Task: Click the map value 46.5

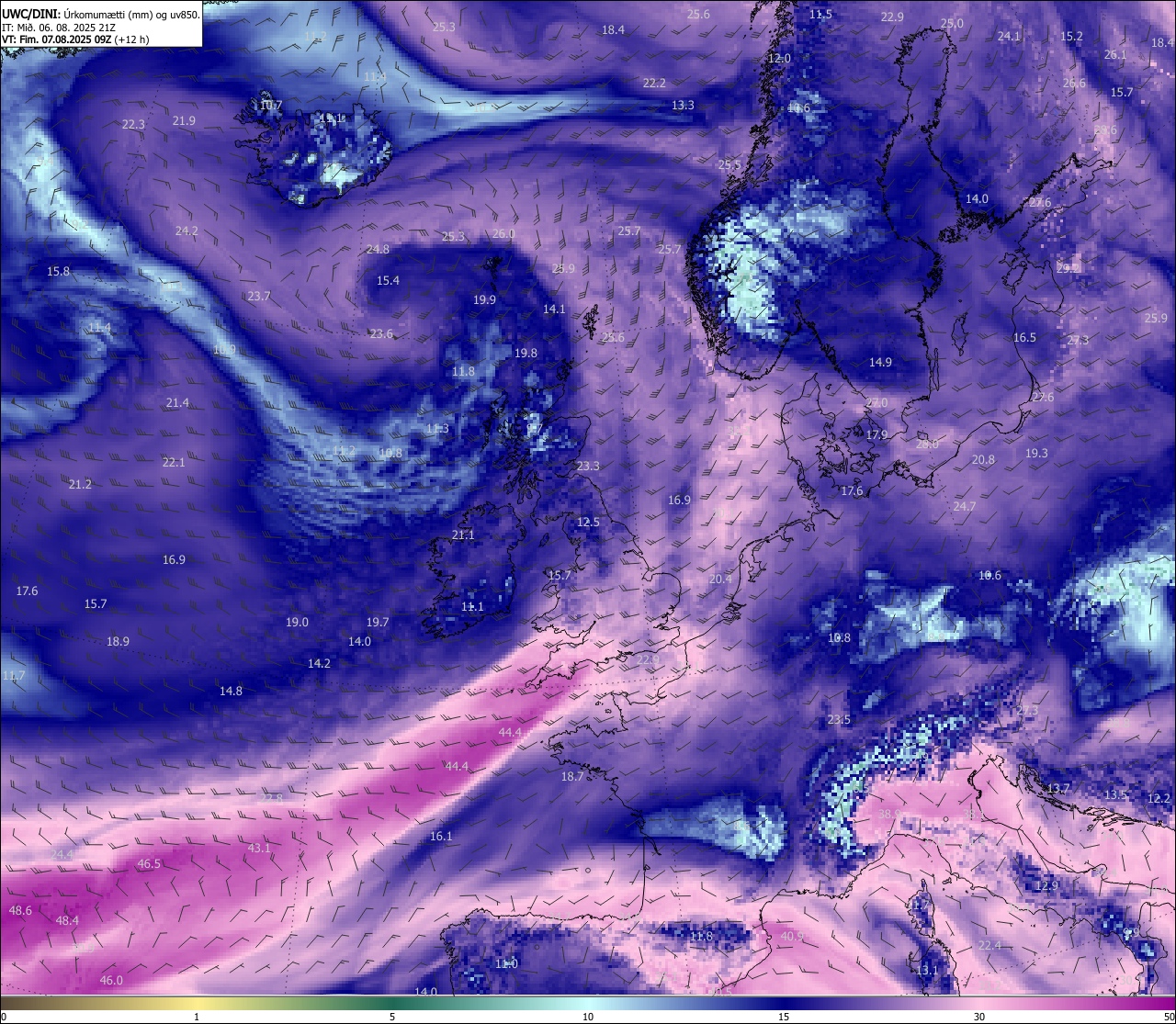Action: [x=149, y=863]
